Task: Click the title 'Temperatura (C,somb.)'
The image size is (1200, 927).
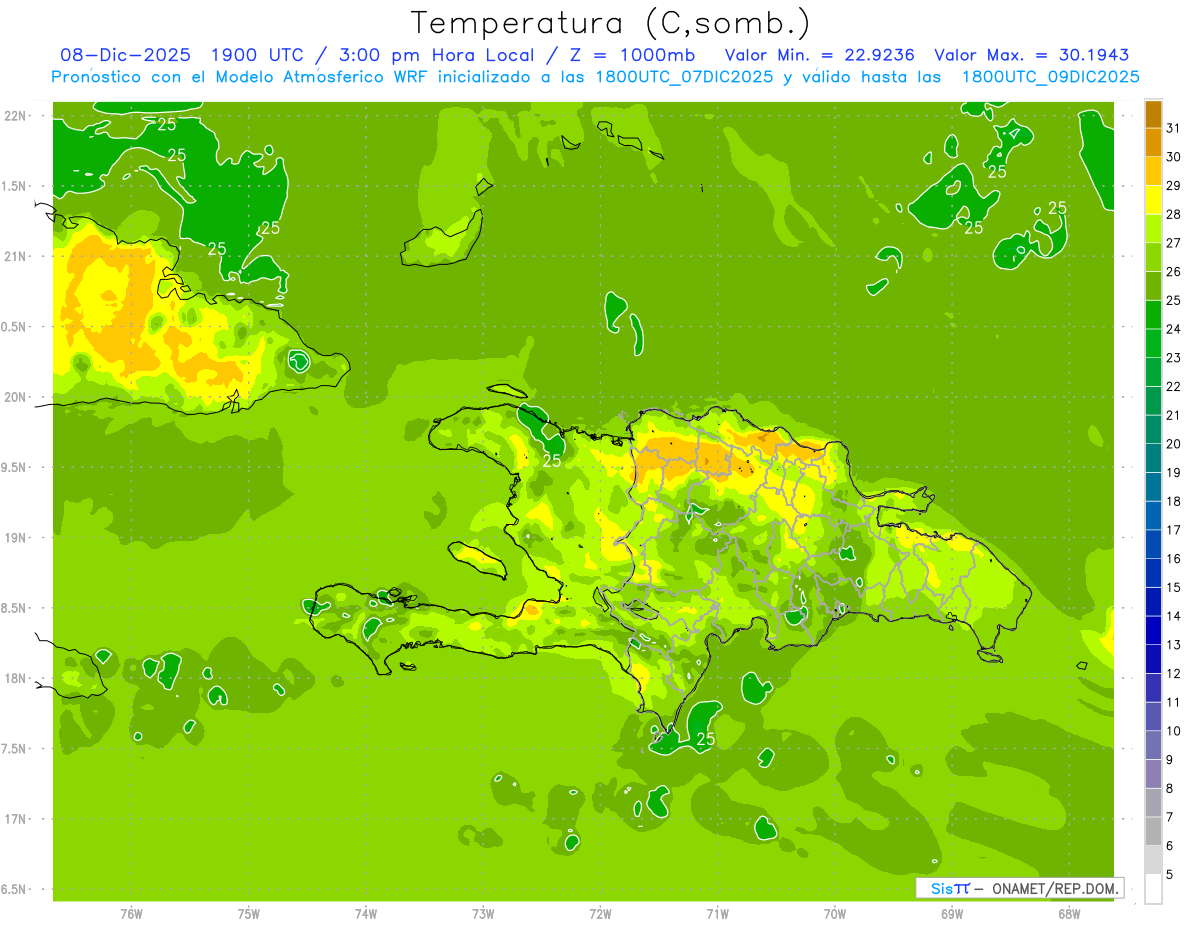Action: click(x=610, y=23)
